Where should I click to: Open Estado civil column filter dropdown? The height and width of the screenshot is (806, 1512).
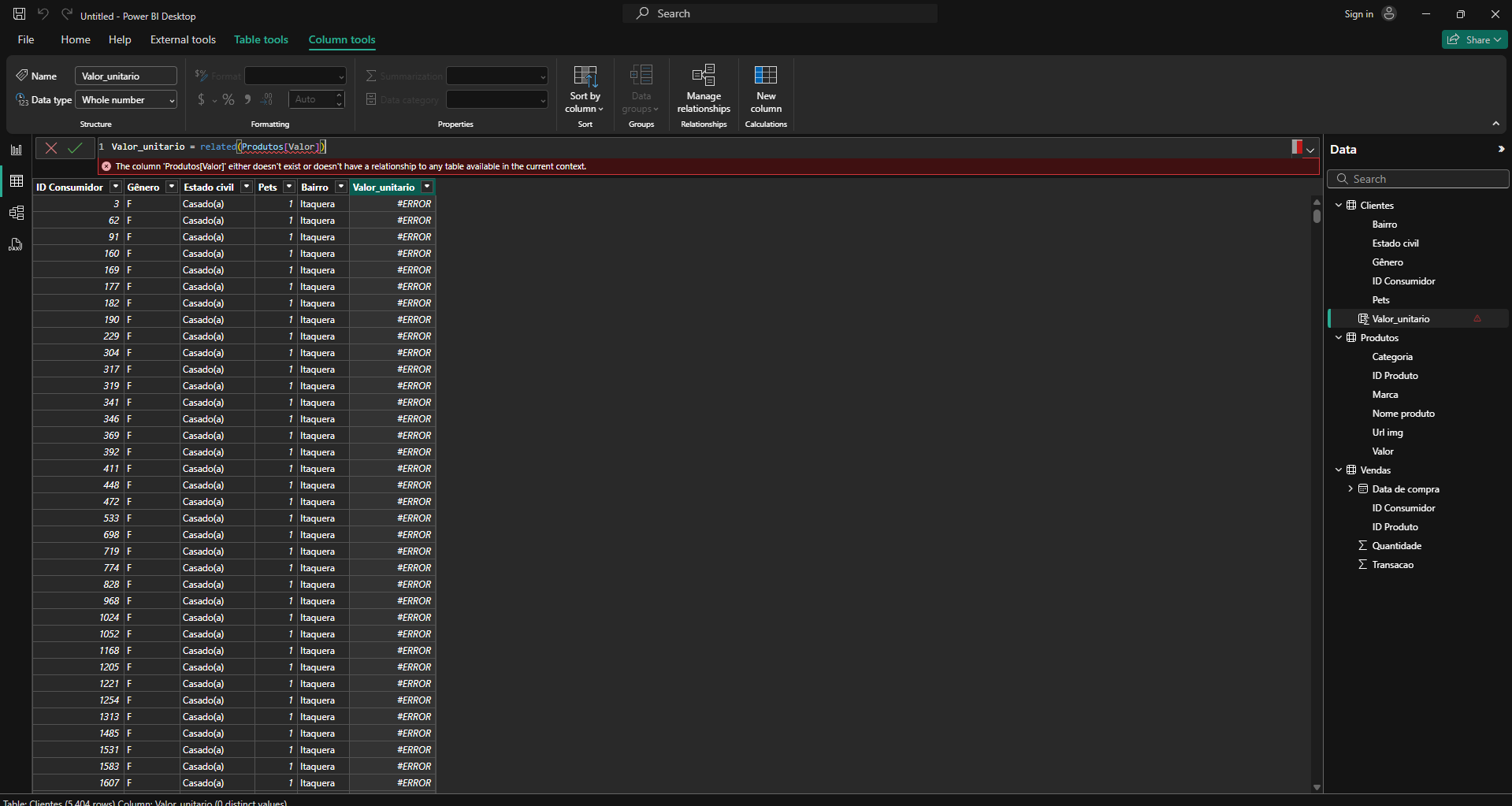pyautogui.click(x=247, y=187)
